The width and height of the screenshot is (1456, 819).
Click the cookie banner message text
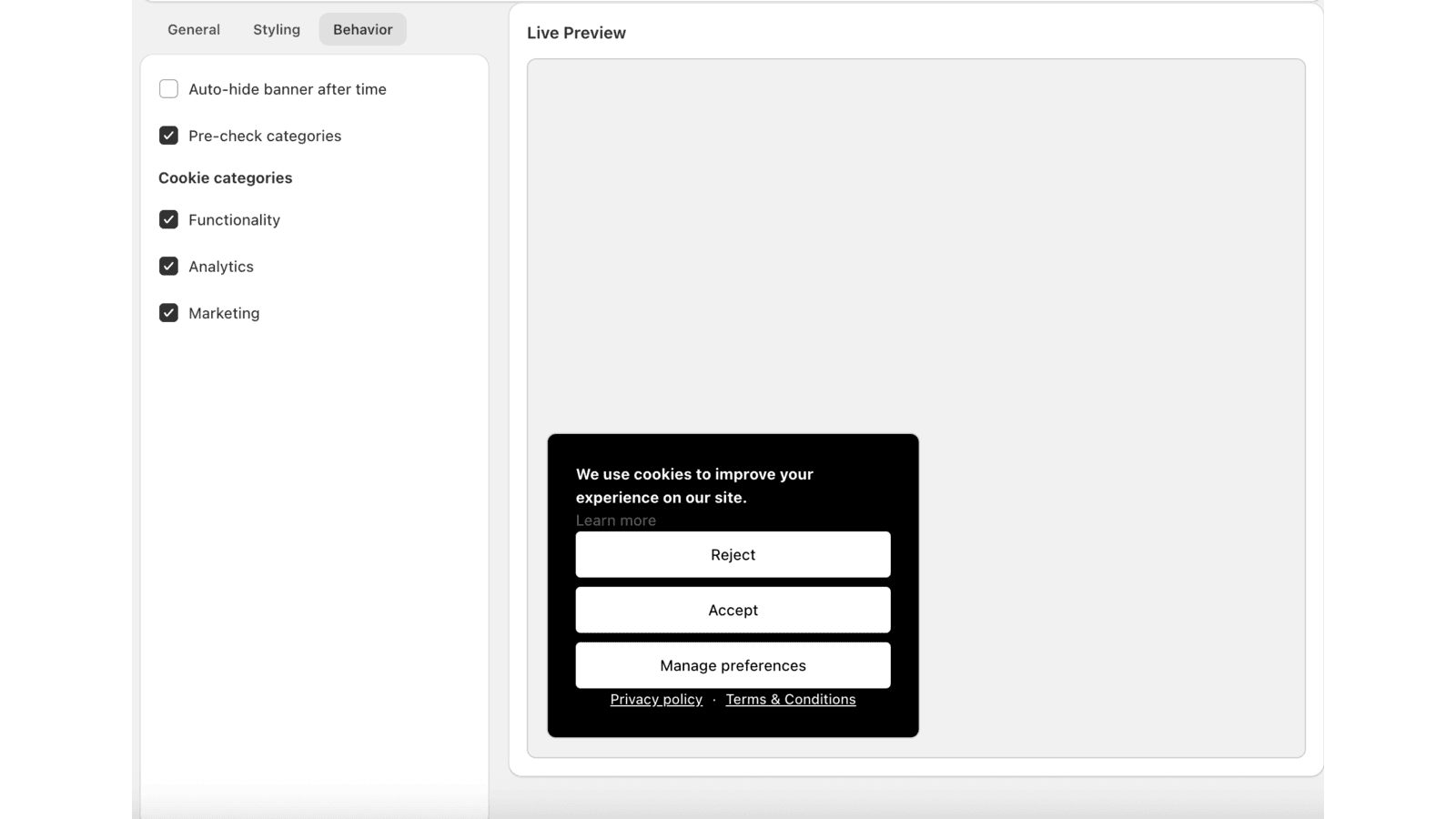(x=694, y=486)
